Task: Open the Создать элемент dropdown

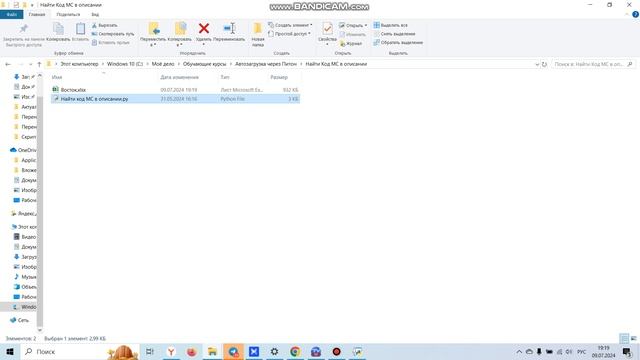Action: [x=290, y=25]
